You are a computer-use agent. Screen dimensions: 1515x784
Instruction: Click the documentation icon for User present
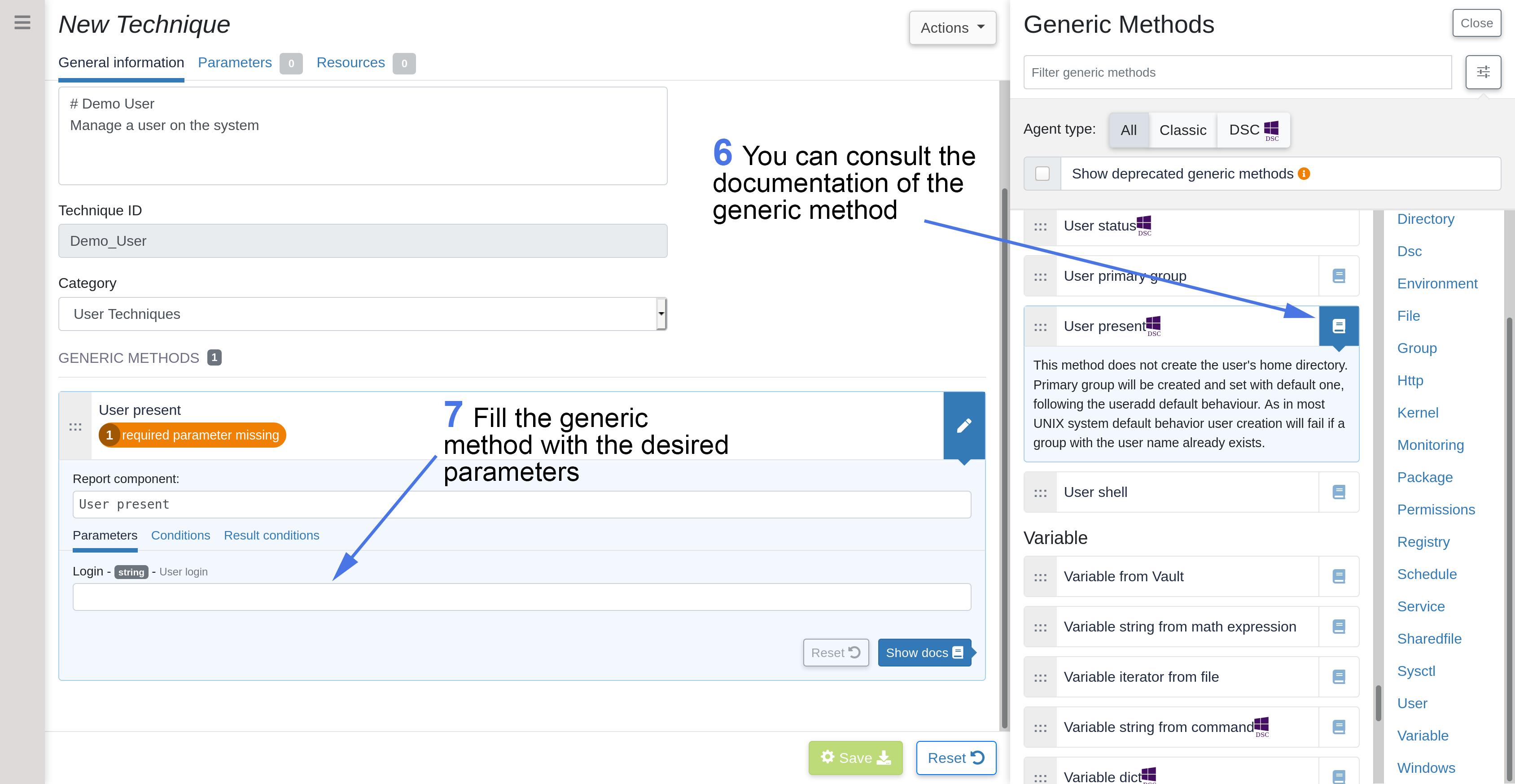pyautogui.click(x=1340, y=326)
